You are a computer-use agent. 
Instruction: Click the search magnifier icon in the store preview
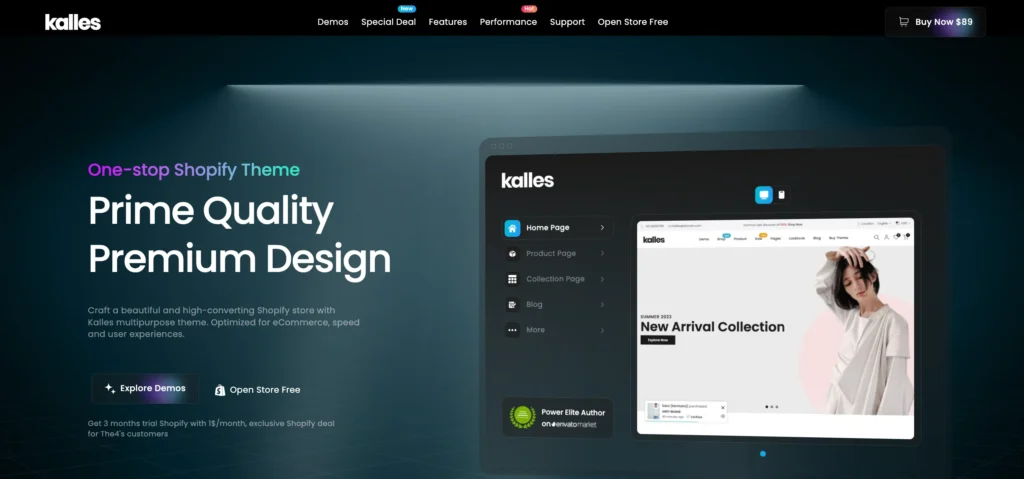click(x=876, y=237)
